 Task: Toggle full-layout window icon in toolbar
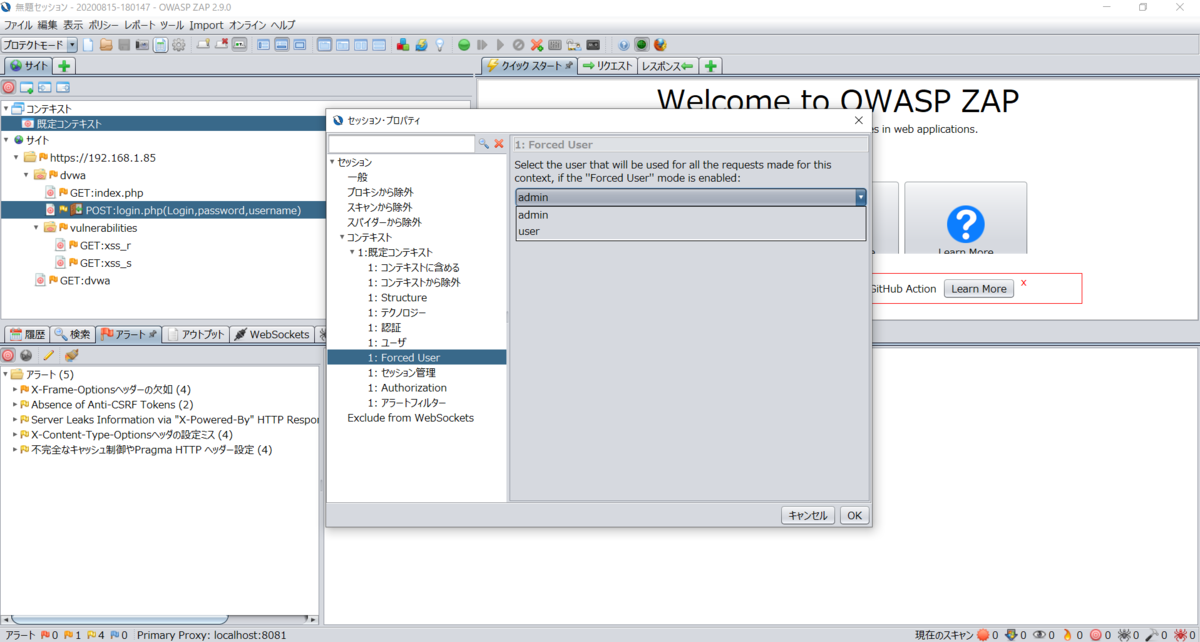click(x=300, y=45)
